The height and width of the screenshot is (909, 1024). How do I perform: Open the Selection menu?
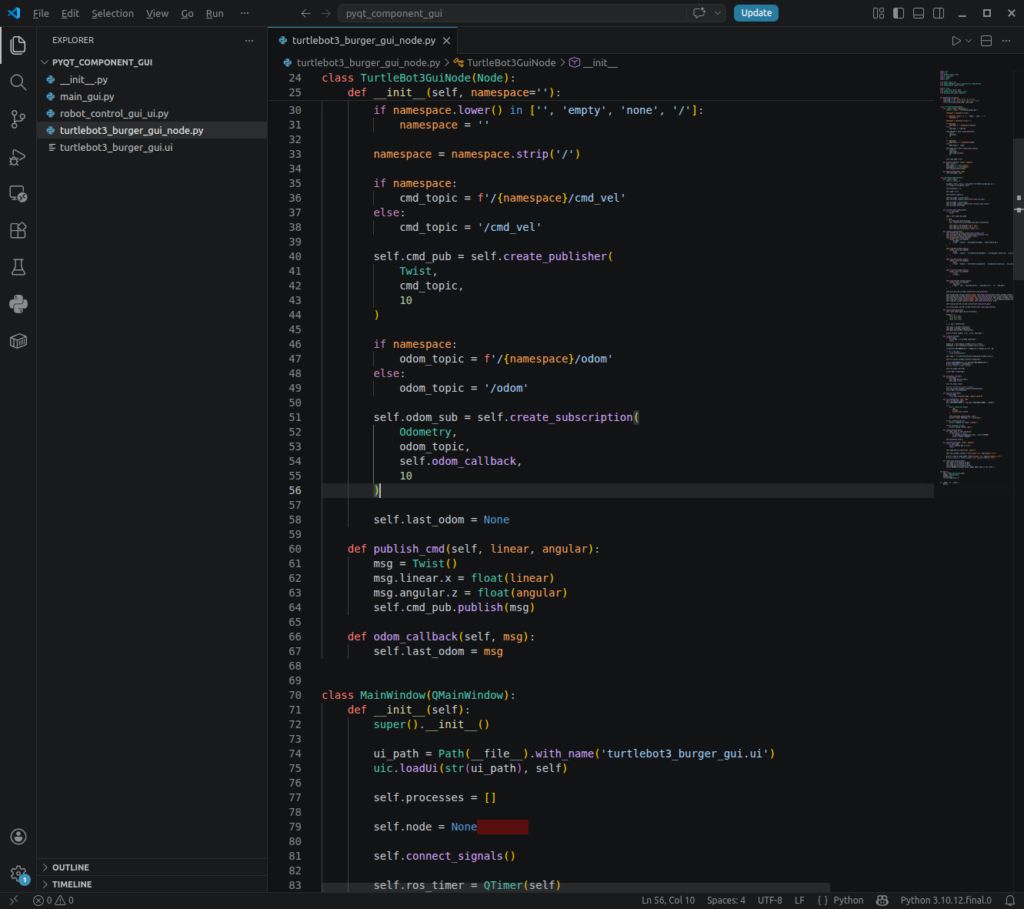(112, 13)
